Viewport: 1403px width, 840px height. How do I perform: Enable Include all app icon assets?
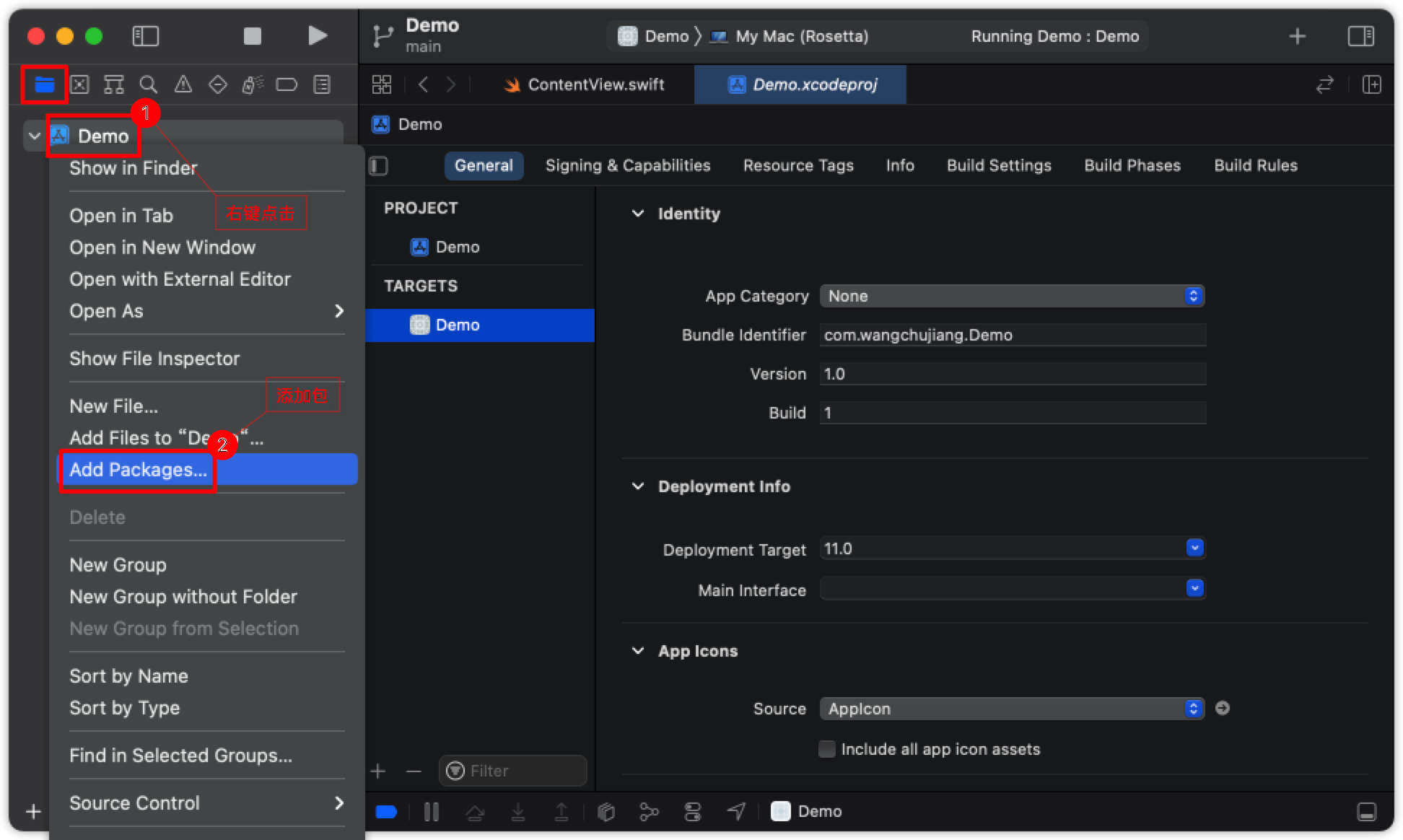click(827, 749)
